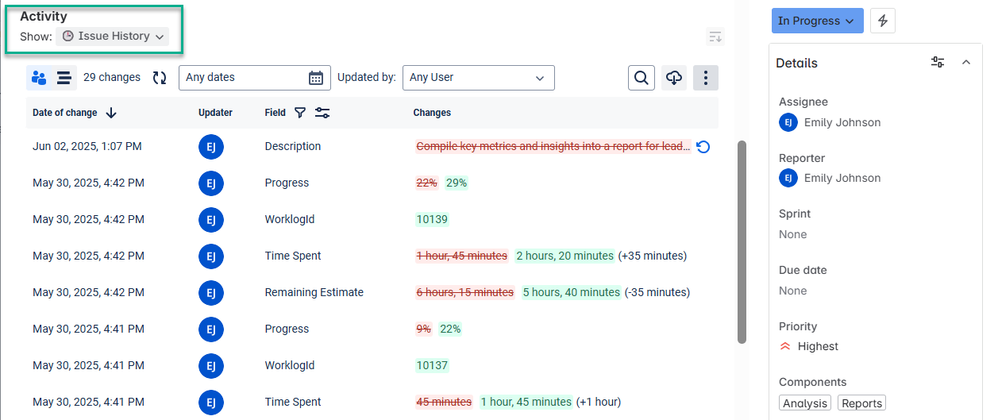Viewport: 998px width, 420px height.
Task: Click EJ avatar in Time Spent 2 hours row
Action: click(211, 256)
